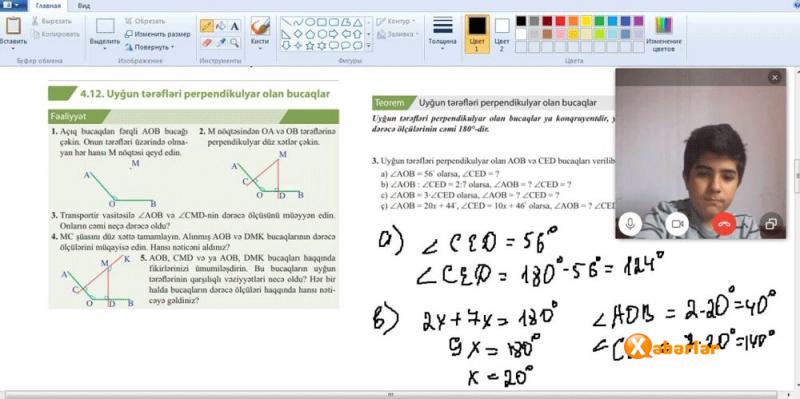Move the shapes gallery down one row
The height and width of the screenshot is (399, 800).
pos(369,34)
